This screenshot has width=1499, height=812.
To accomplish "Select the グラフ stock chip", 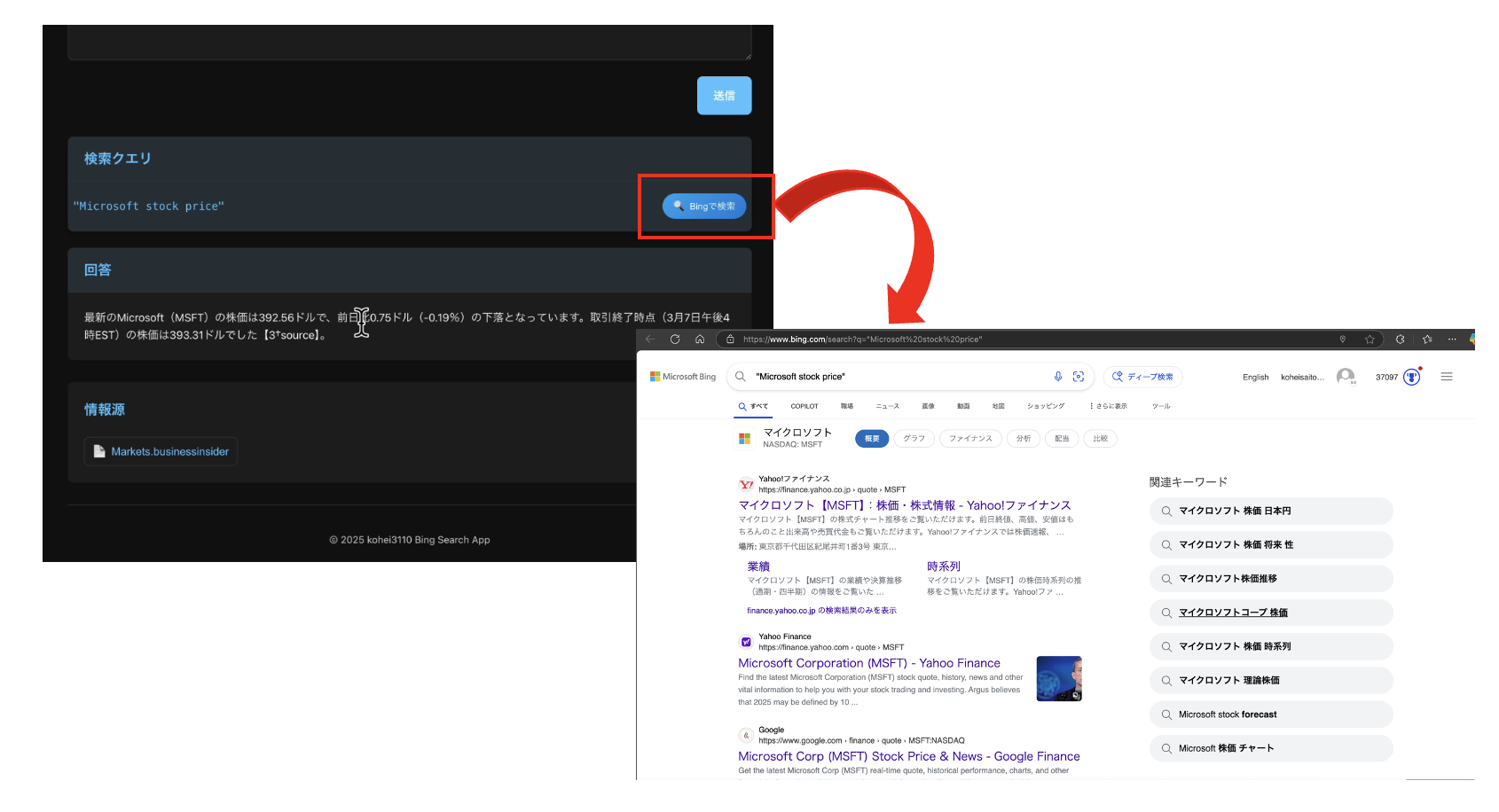I will click(914, 438).
